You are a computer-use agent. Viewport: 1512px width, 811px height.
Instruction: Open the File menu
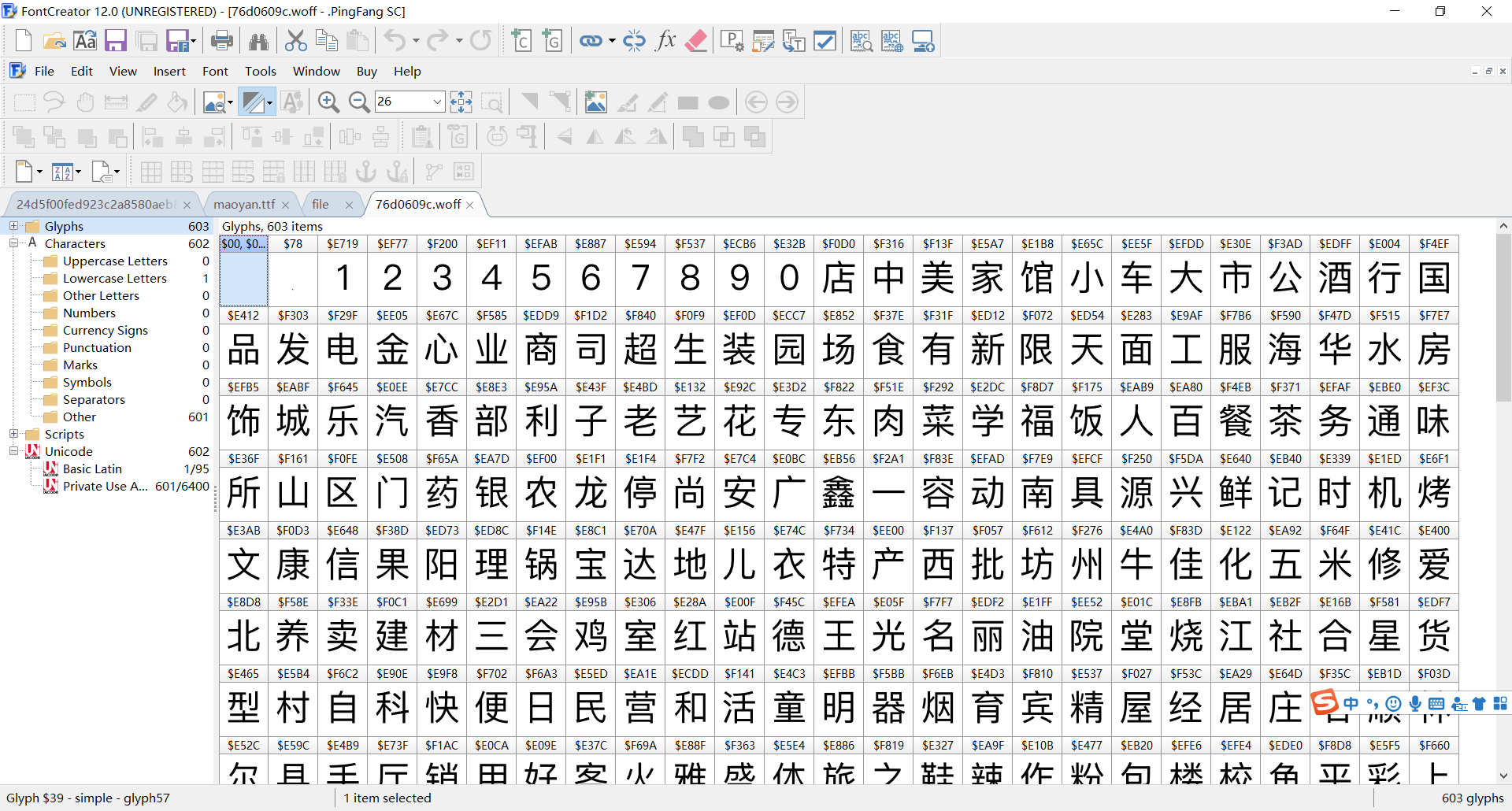click(x=44, y=71)
